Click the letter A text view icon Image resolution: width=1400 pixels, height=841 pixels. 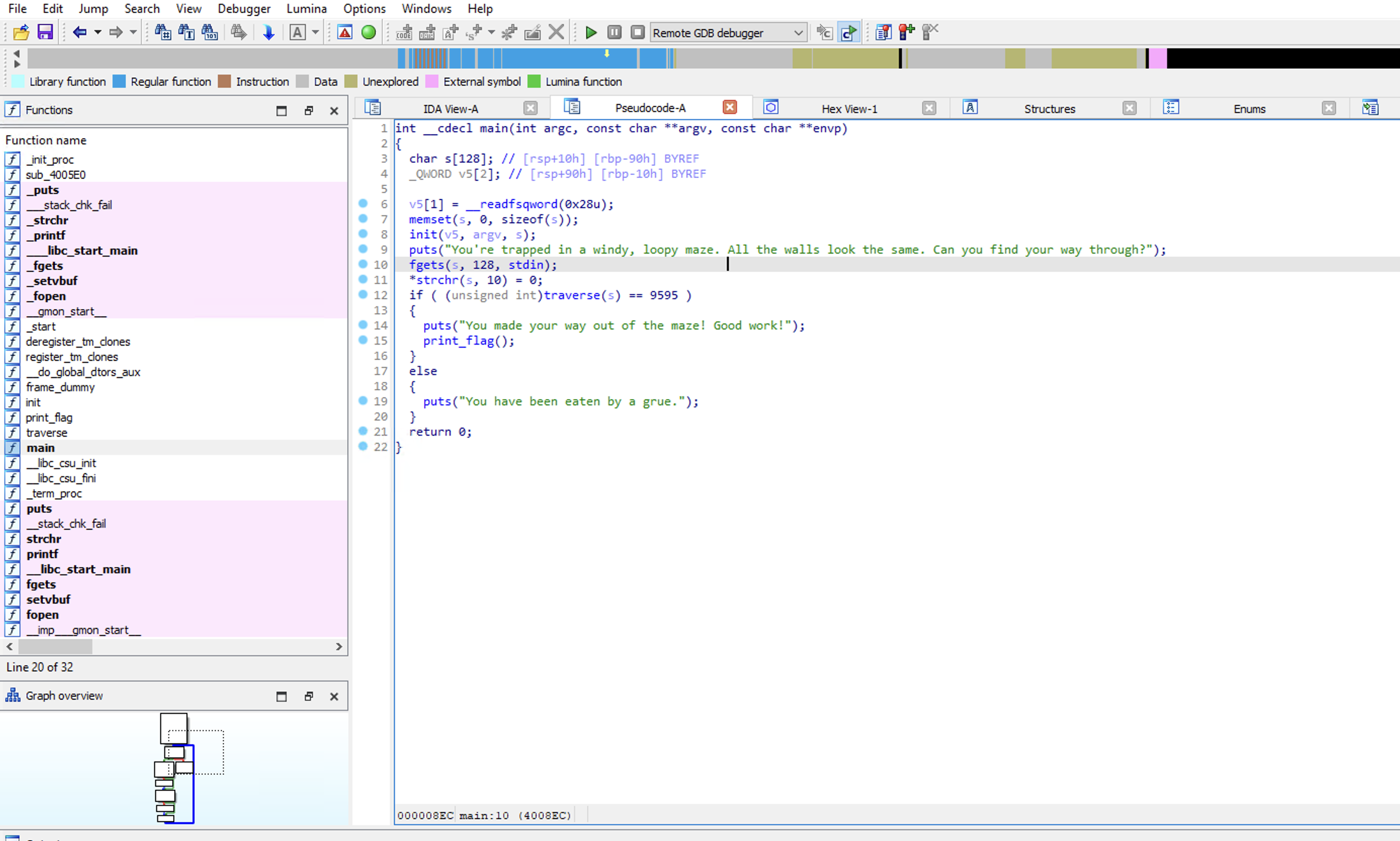pos(298,32)
